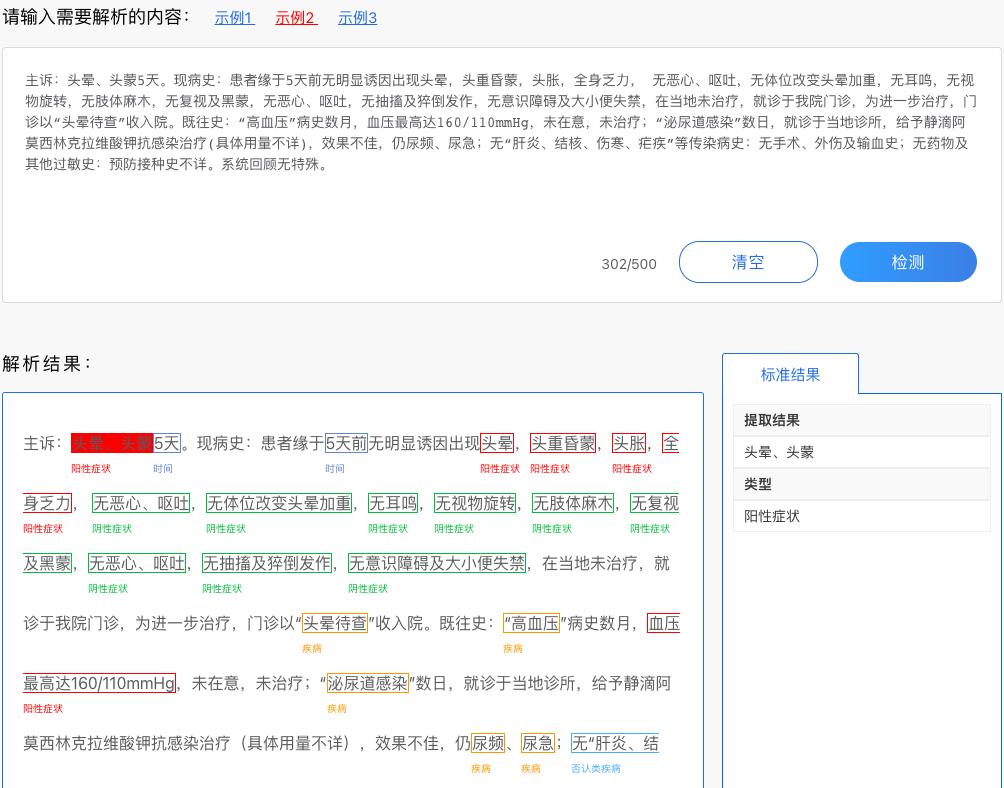Select the 最高达160/110mmHg entity
The width and height of the screenshot is (1004, 788).
point(99,683)
